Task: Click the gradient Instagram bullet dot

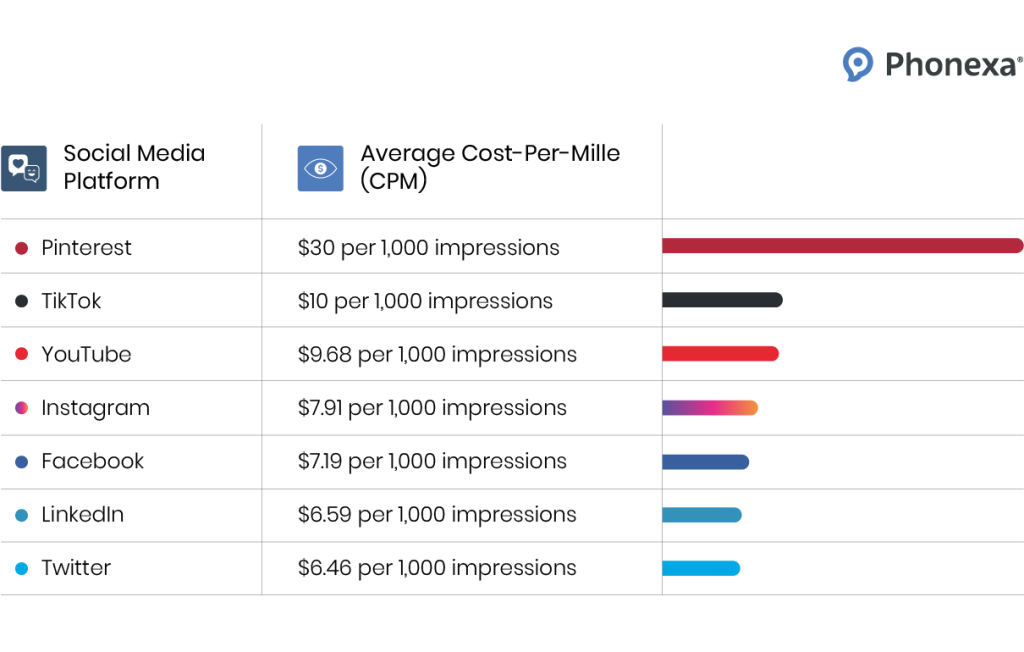Action: [x=22, y=408]
